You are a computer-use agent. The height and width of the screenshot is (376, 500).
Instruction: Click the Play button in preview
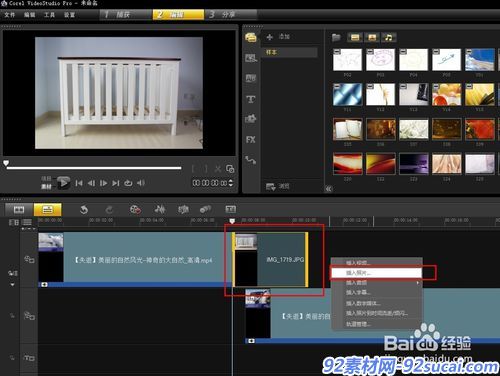(63, 183)
